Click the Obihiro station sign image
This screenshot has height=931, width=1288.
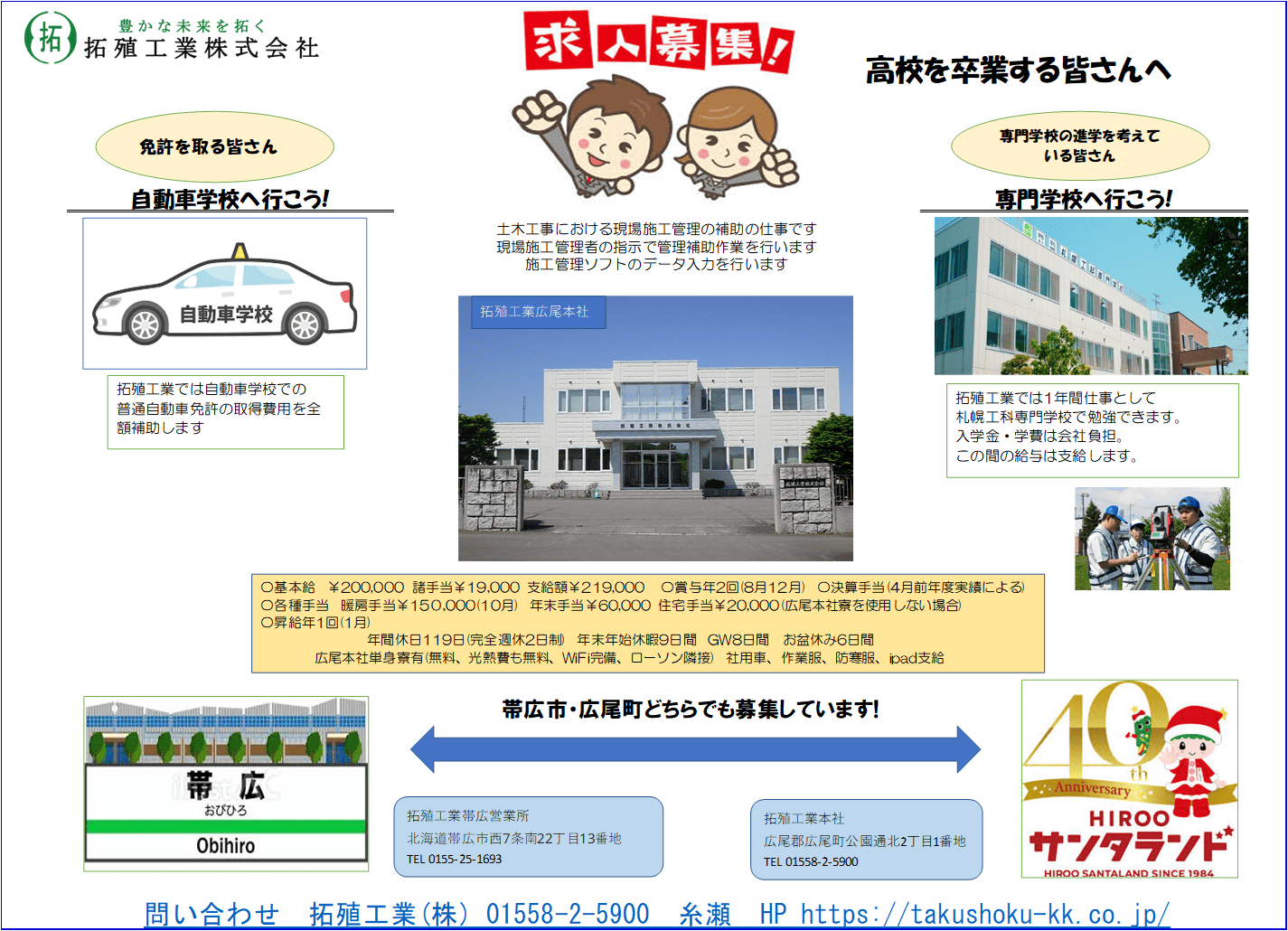(x=226, y=783)
